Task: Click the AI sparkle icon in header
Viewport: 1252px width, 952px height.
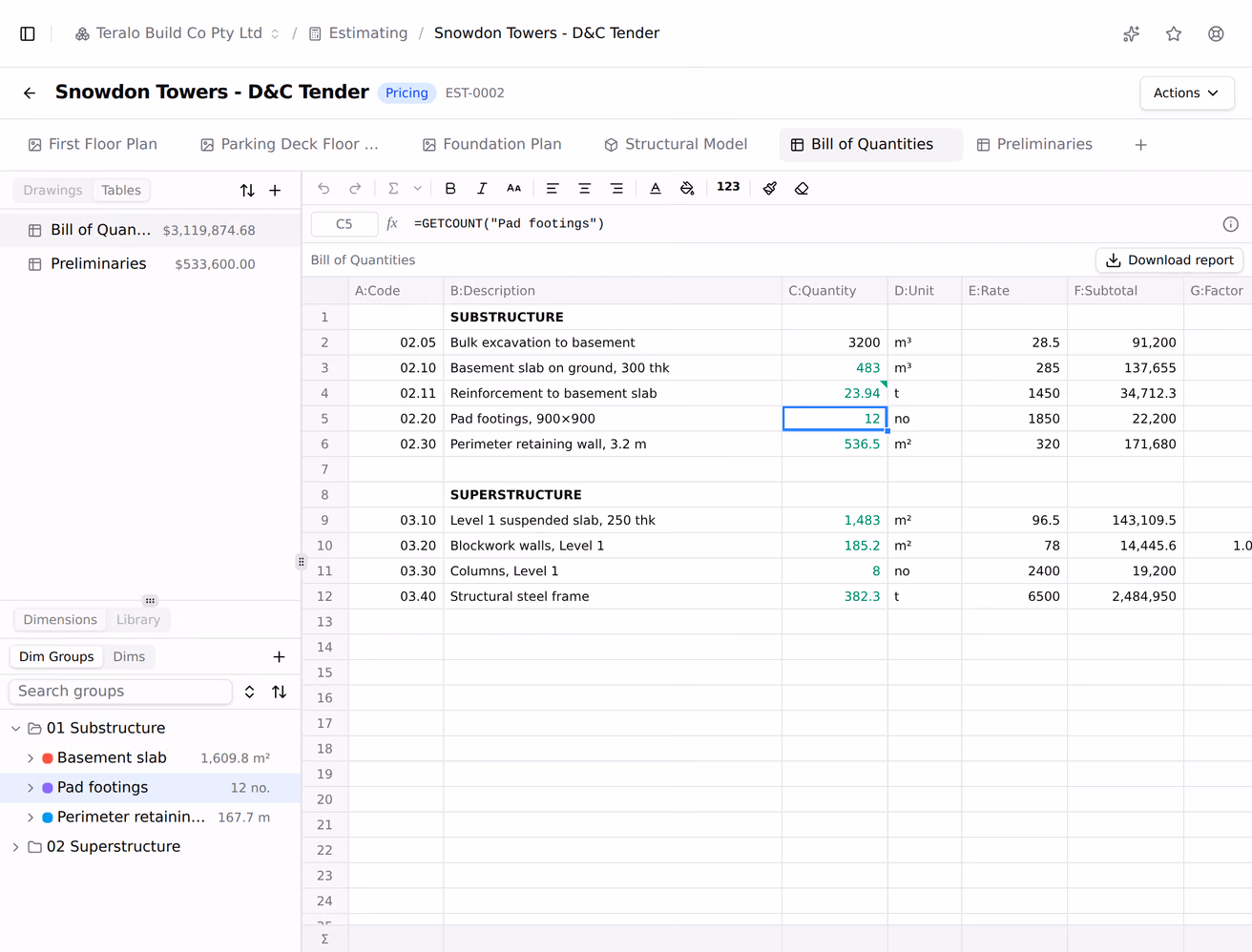Action: coord(1132,33)
